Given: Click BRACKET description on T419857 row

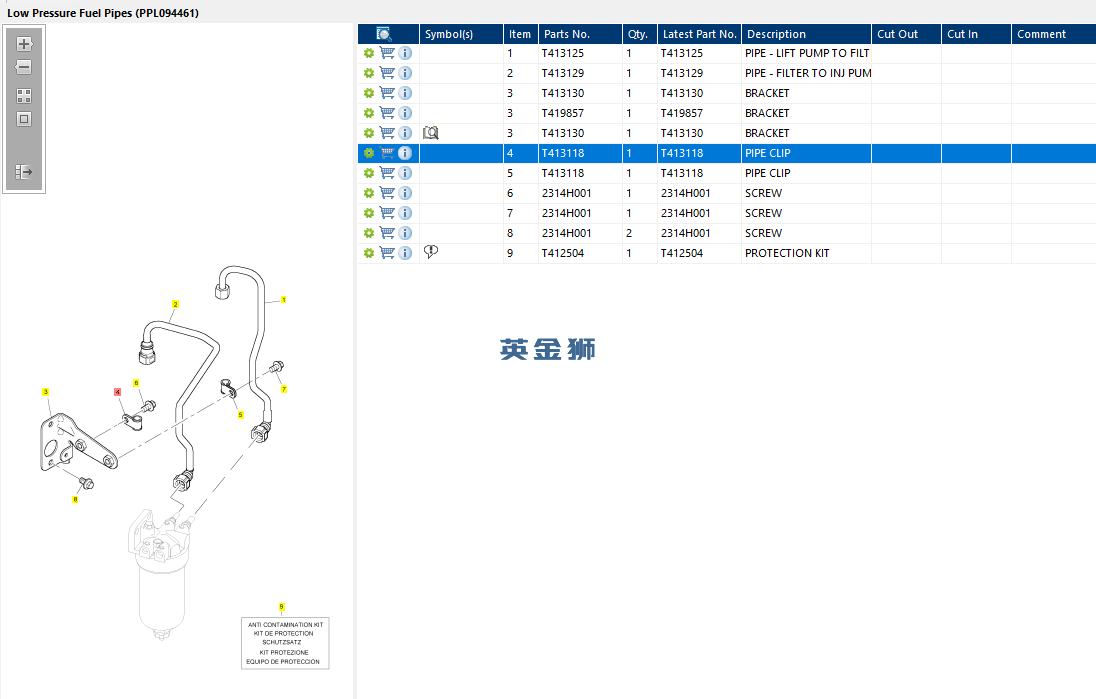Looking at the screenshot, I should (x=767, y=113).
